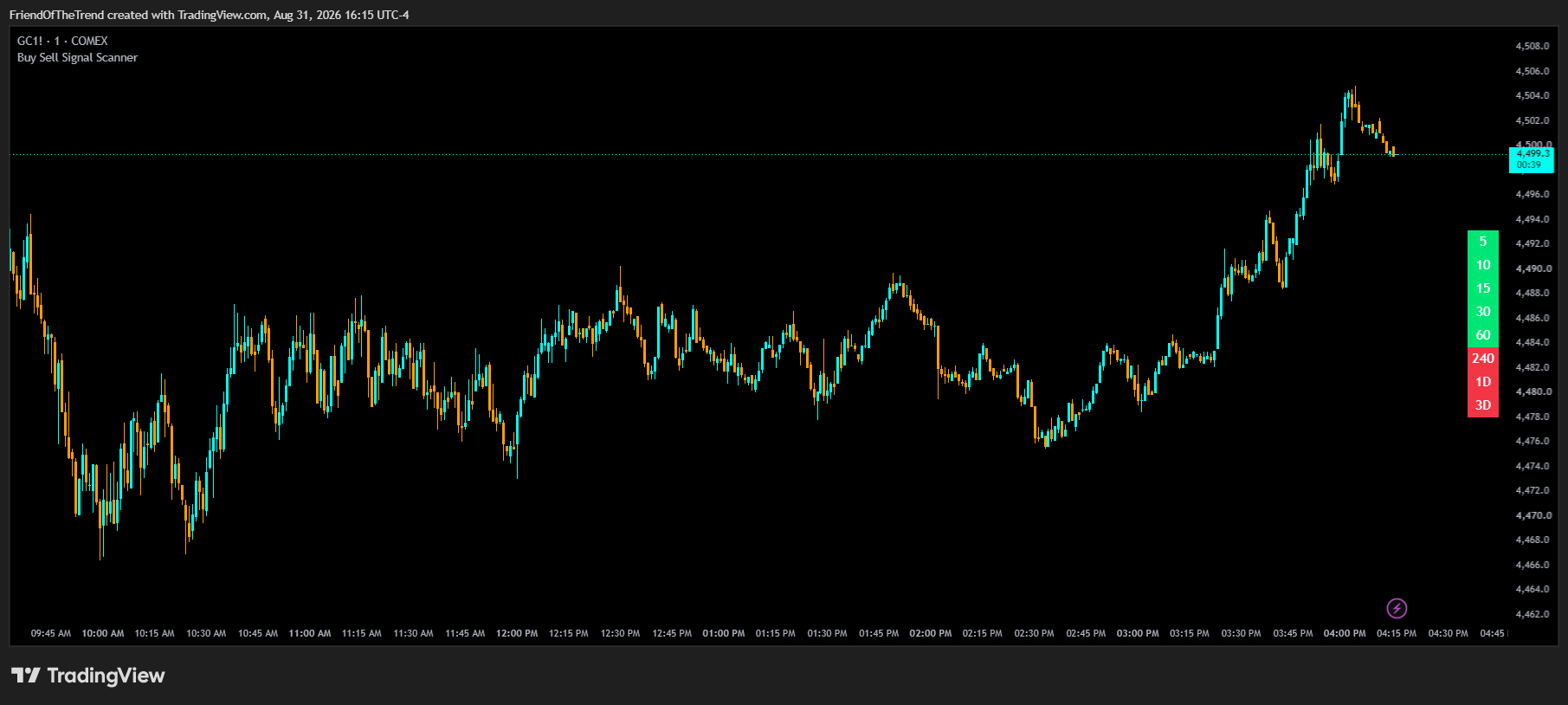1568x705 pixels.
Task: Select the green 5 timeframe scanner cell
Action: (1483, 242)
